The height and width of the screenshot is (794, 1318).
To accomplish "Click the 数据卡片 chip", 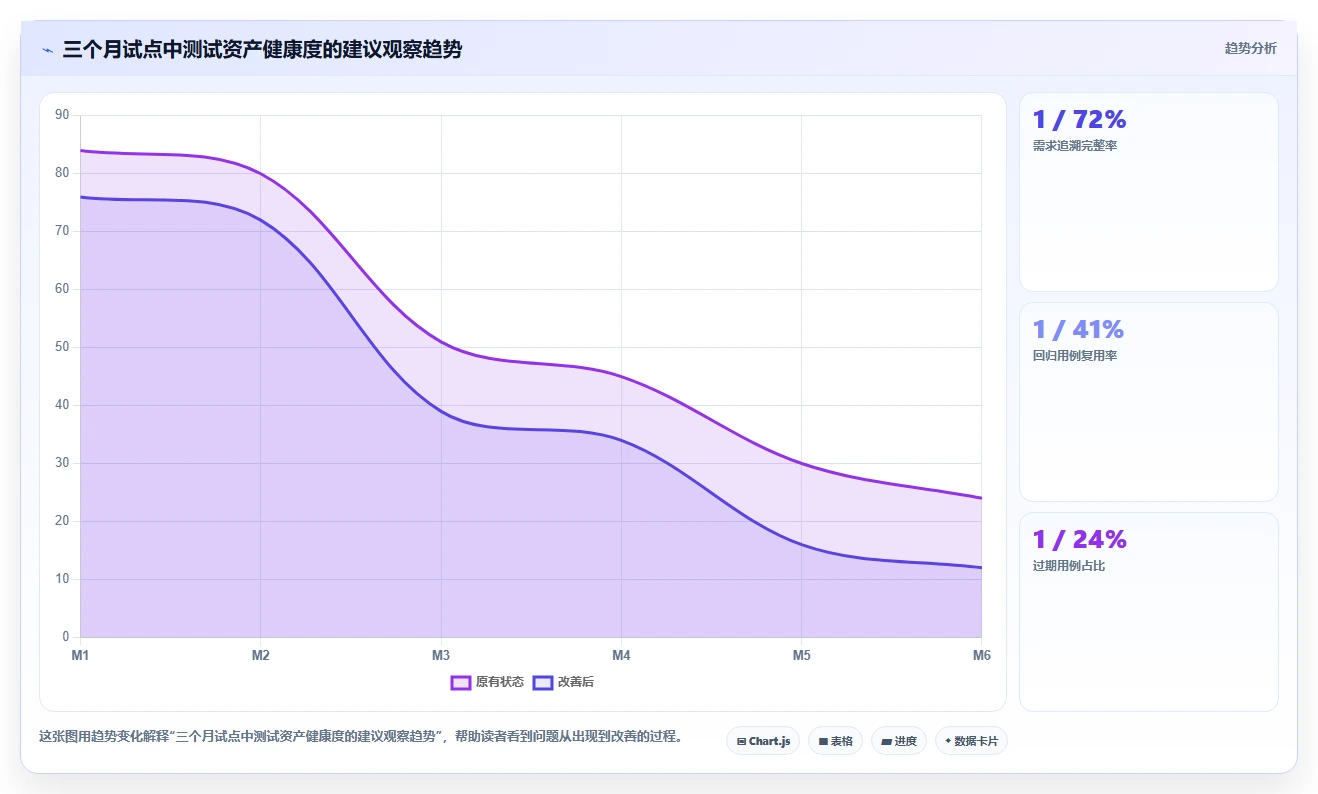I will [x=971, y=741].
